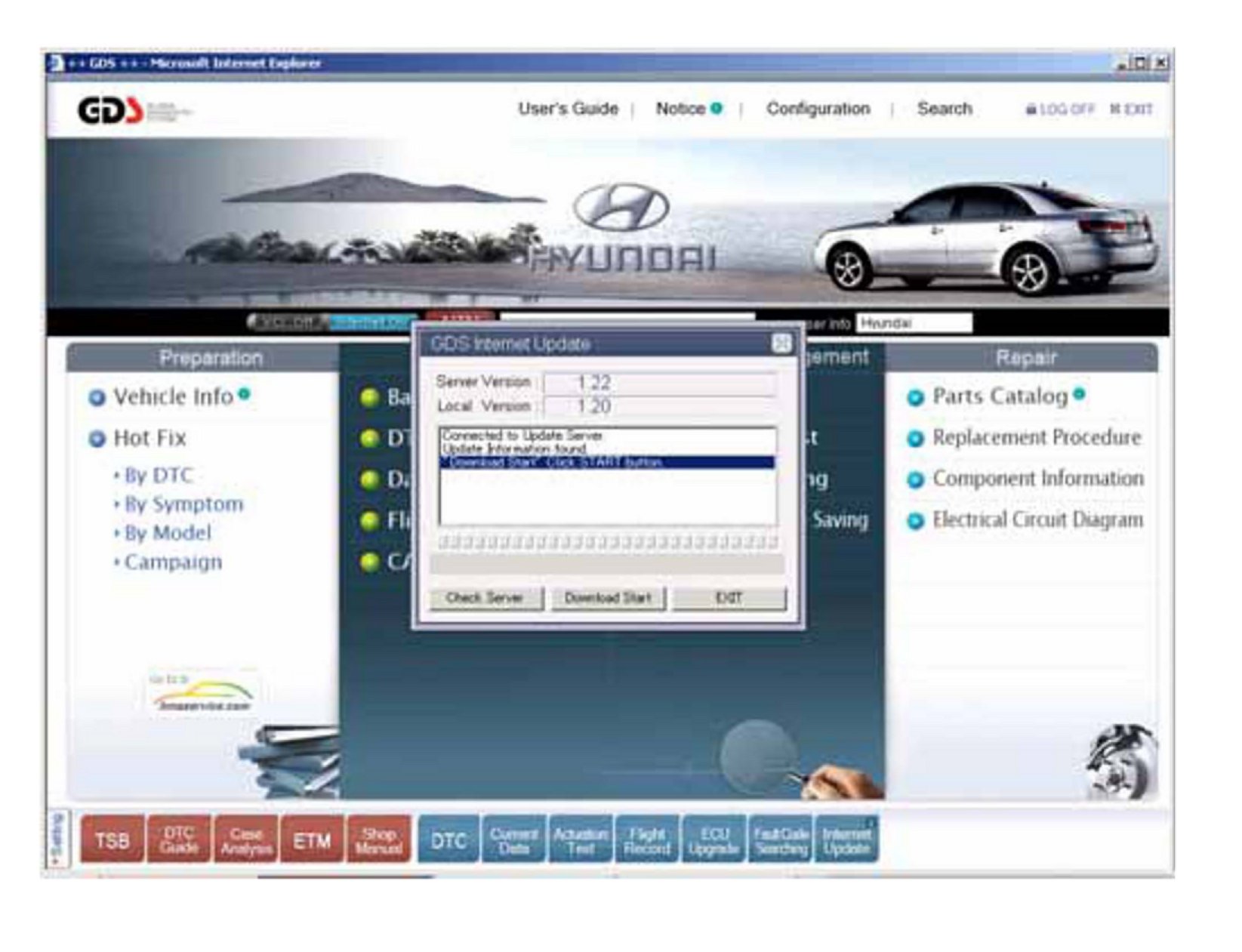Open the By Symptom hot fix link
Image resolution: width=1242 pixels, height=952 pixels.
click(x=183, y=504)
